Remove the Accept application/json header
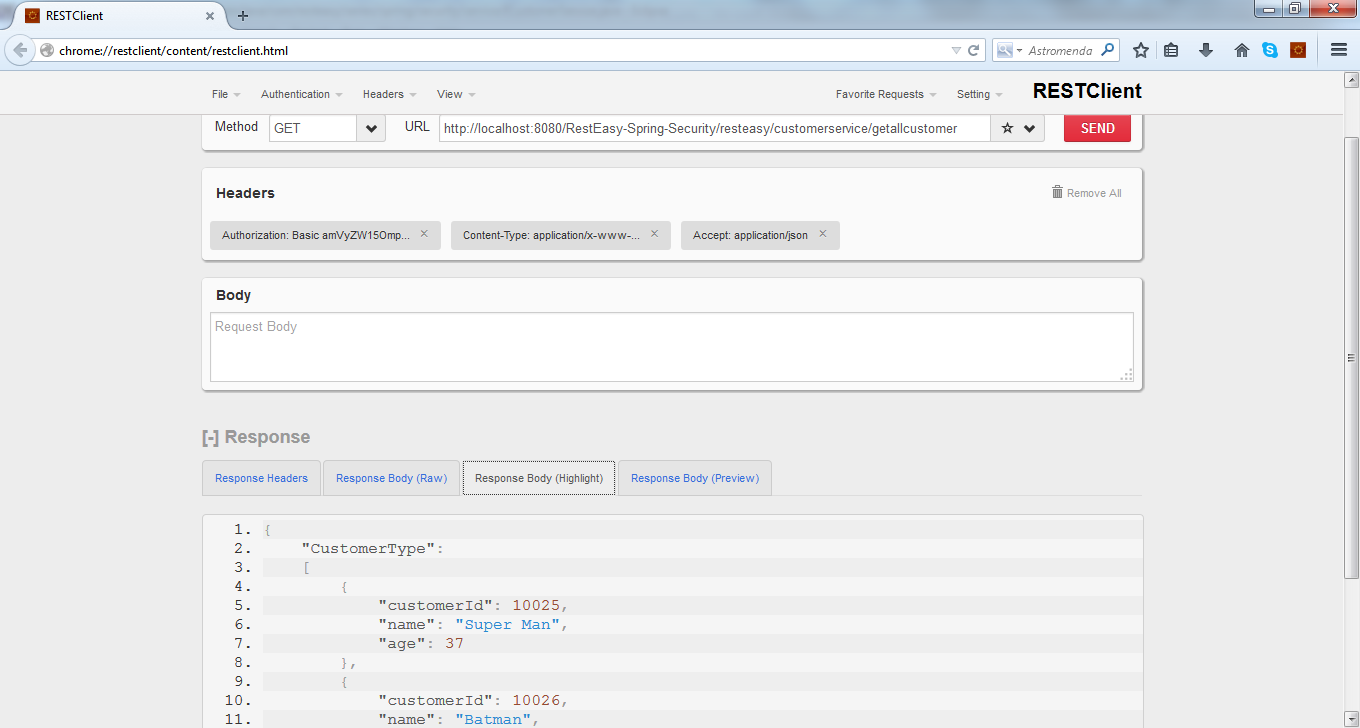The height and width of the screenshot is (728, 1360). (822, 234)
